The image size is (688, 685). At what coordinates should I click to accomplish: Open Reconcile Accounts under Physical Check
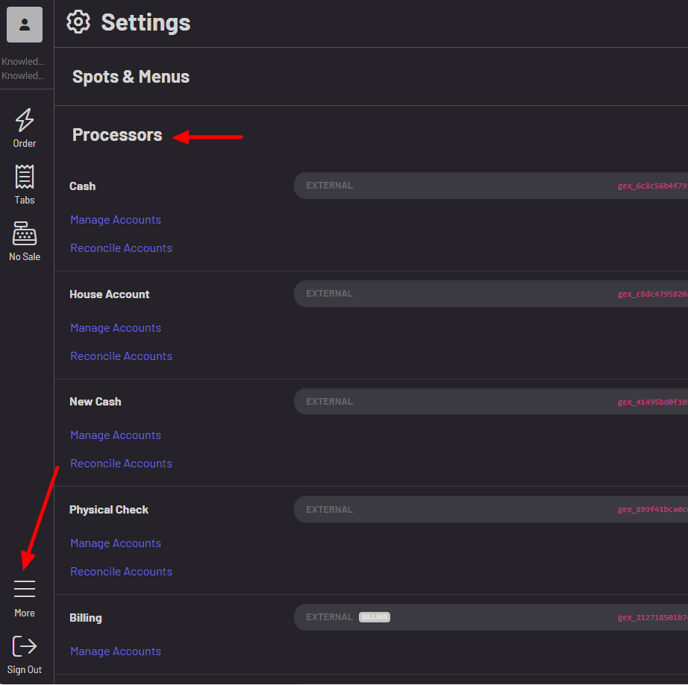pos(121,572)
